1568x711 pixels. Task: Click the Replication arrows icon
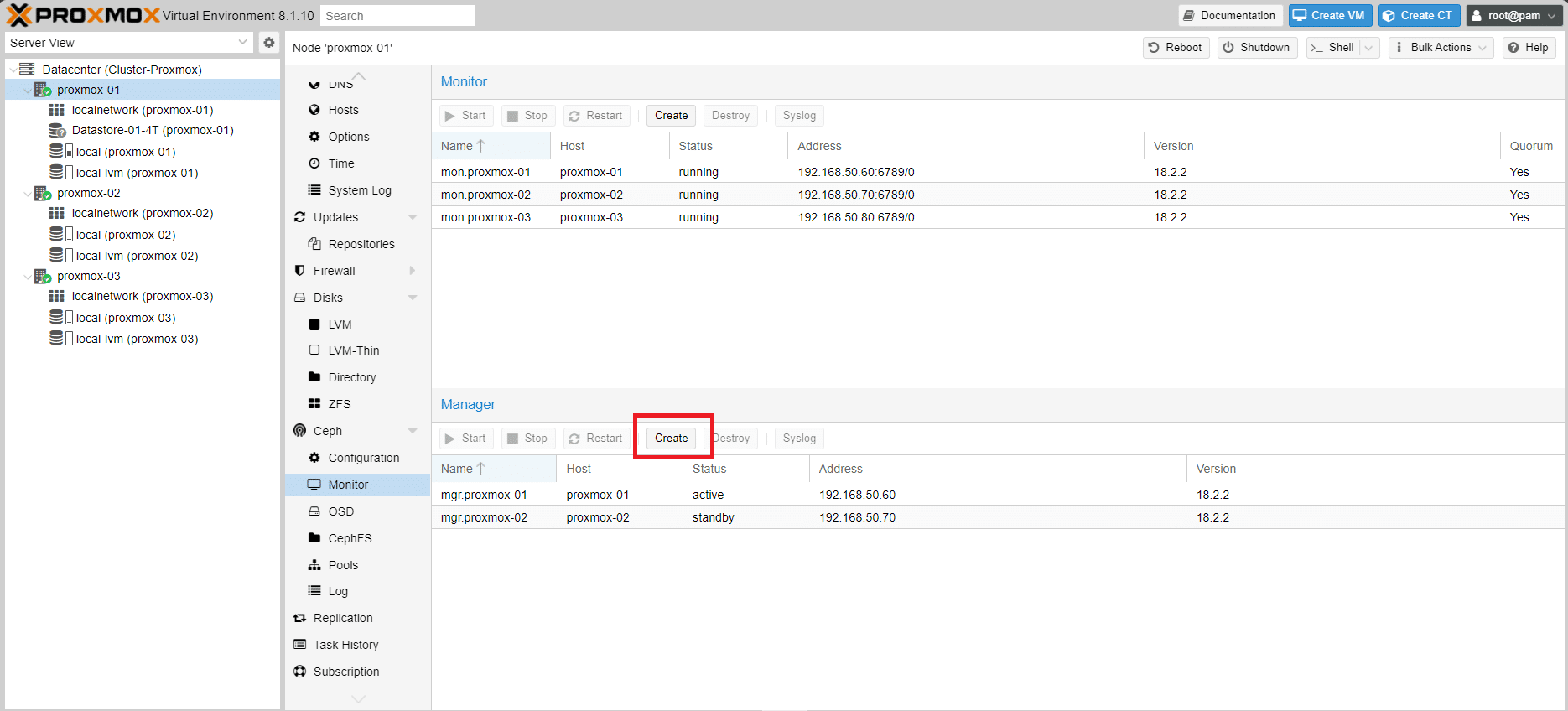coord(299,618)
